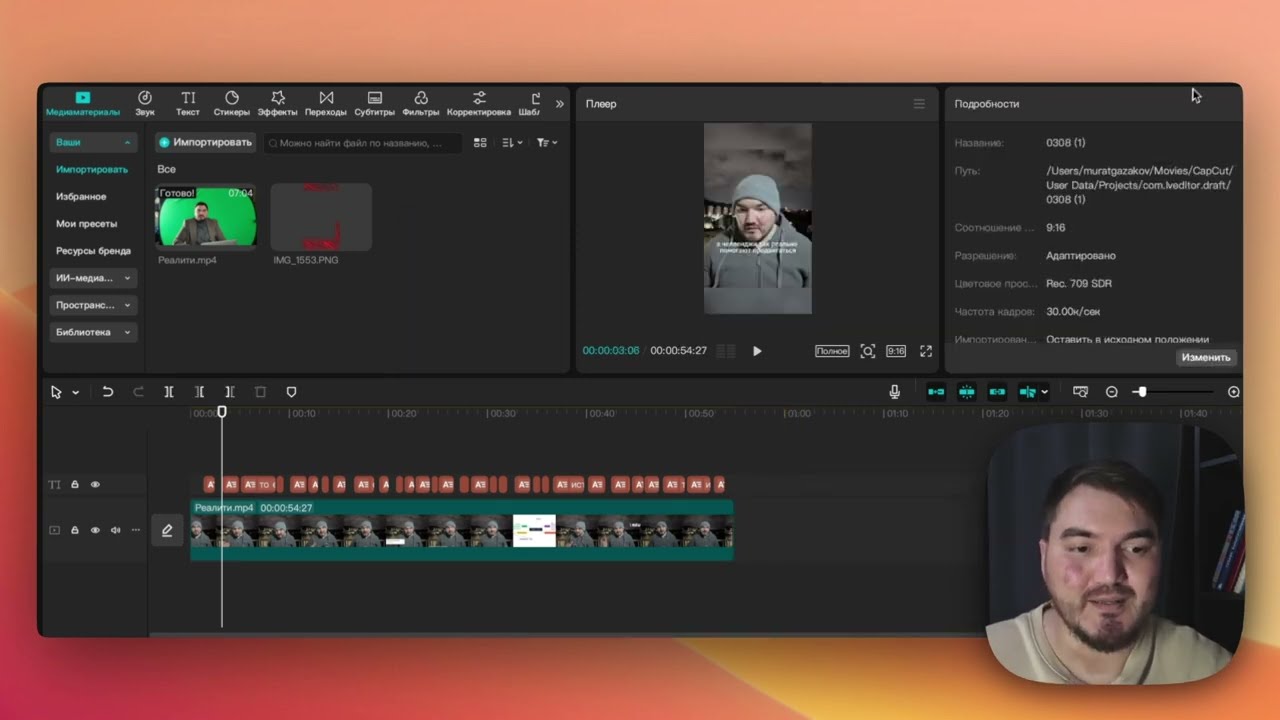This screenshot has height=720, width=1280.
Task: Click the preview zoom-to-fit icon
Action: click(868, 351)
